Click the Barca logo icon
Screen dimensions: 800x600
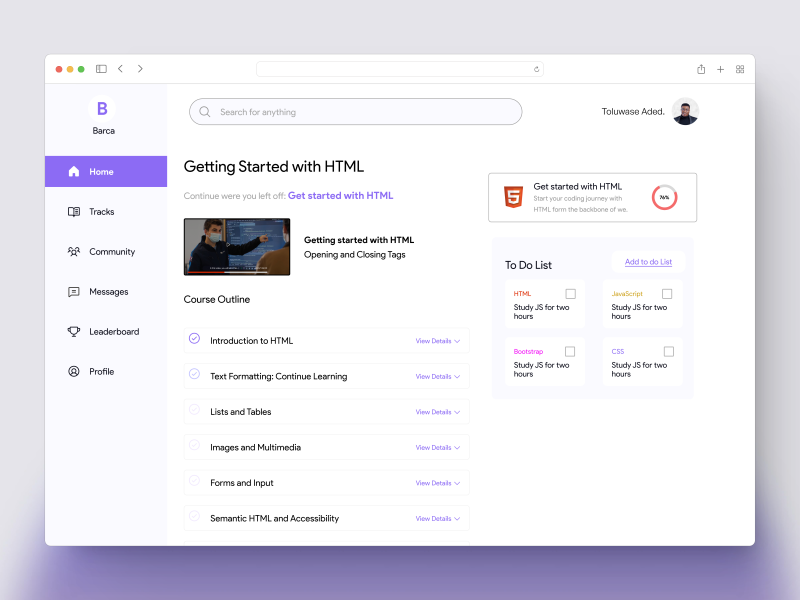102,109
